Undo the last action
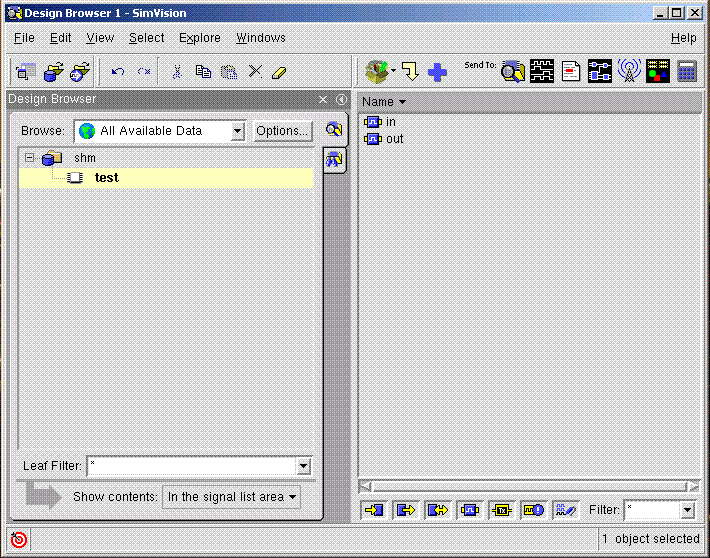Viewport: 710px width, 558px height. tap(118, 72)
